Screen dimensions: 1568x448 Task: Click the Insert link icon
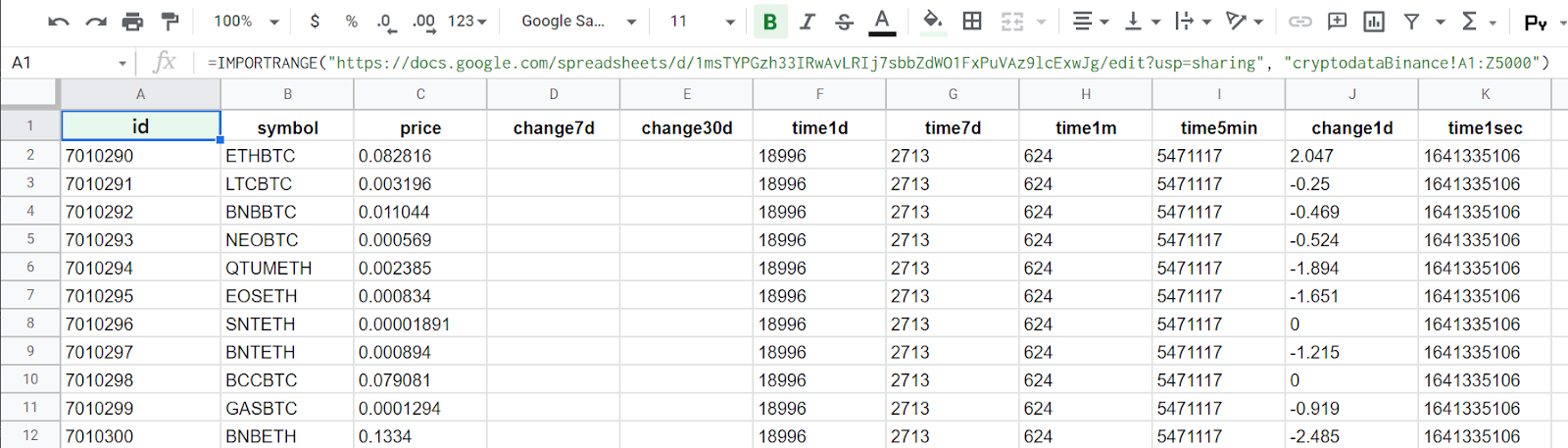click(1299, 21)
